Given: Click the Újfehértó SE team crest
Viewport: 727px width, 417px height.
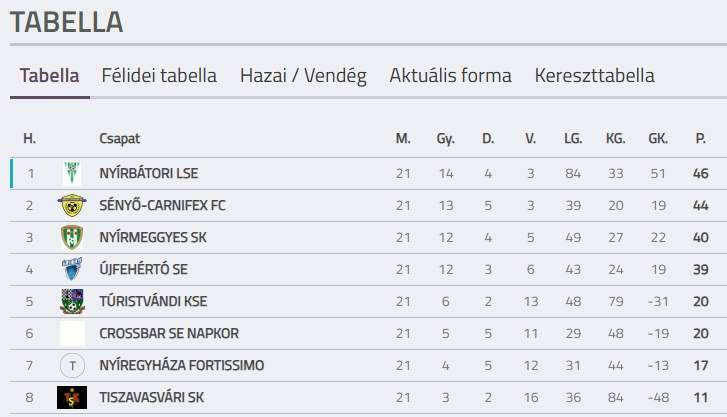Looking at the screenshot, I should pos(72,269).
